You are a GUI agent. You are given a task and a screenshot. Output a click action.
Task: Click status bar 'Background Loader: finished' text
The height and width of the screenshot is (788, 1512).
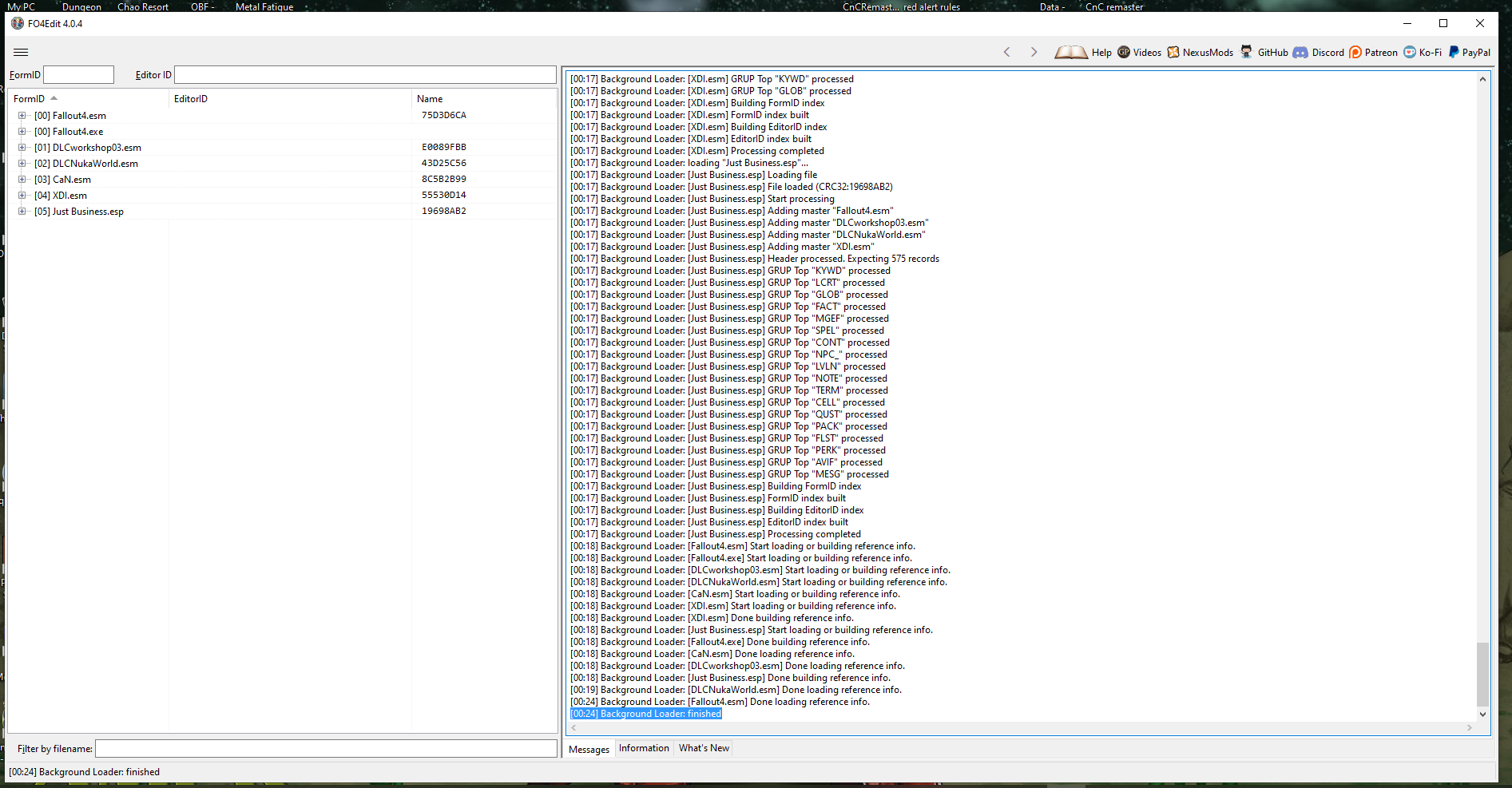click(x=84, y=772)
